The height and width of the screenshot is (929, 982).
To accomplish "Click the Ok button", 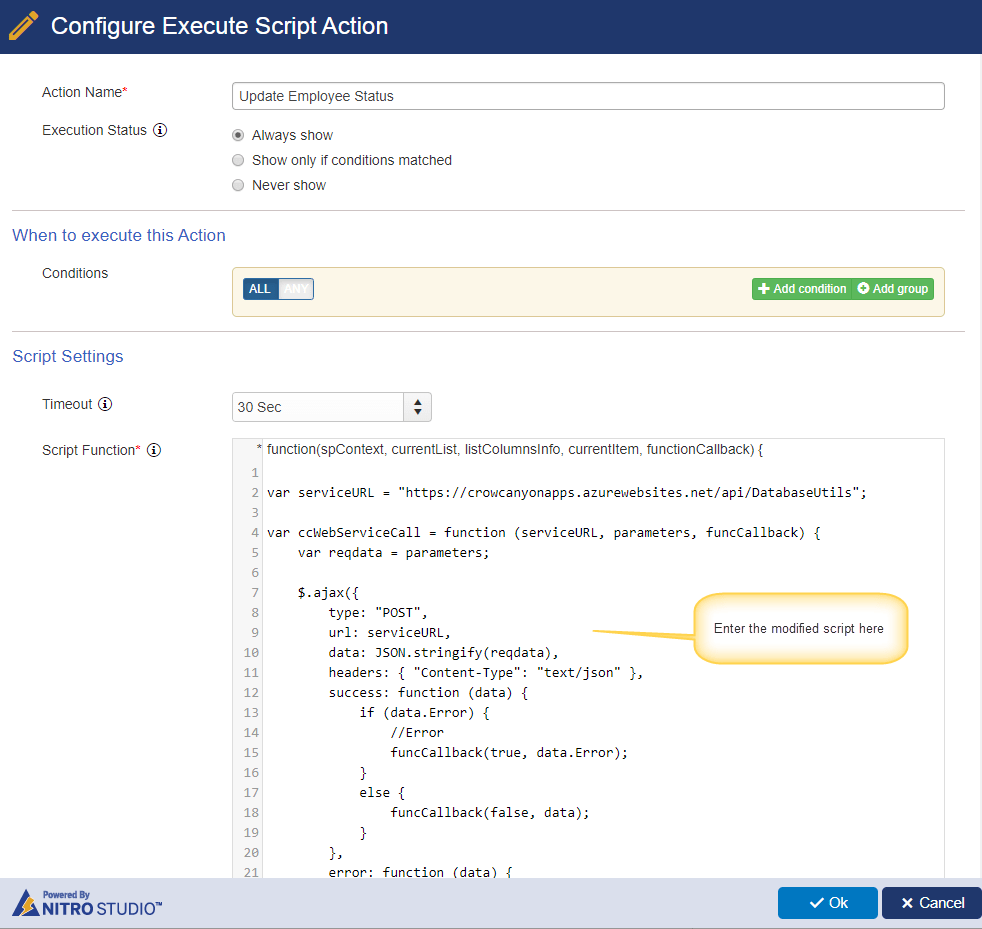I will coord(827,903).
